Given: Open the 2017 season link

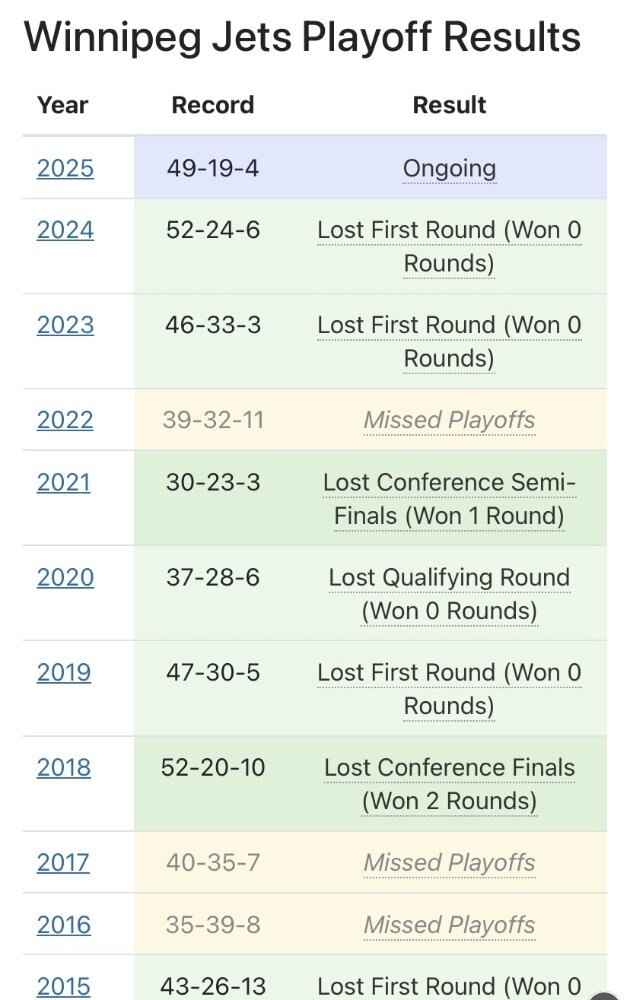Looking at the screenshot, I should (x=63, y=863).
